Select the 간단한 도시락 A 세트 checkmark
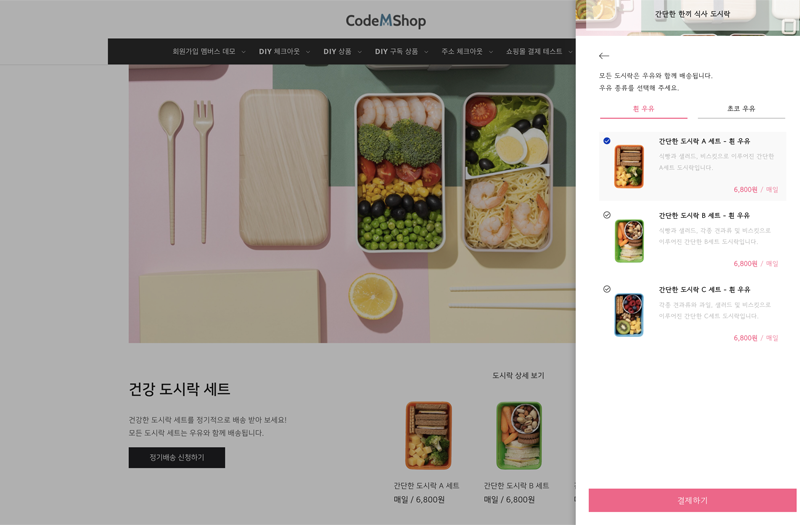Viewport: 800px width, 525px height. 607,141
